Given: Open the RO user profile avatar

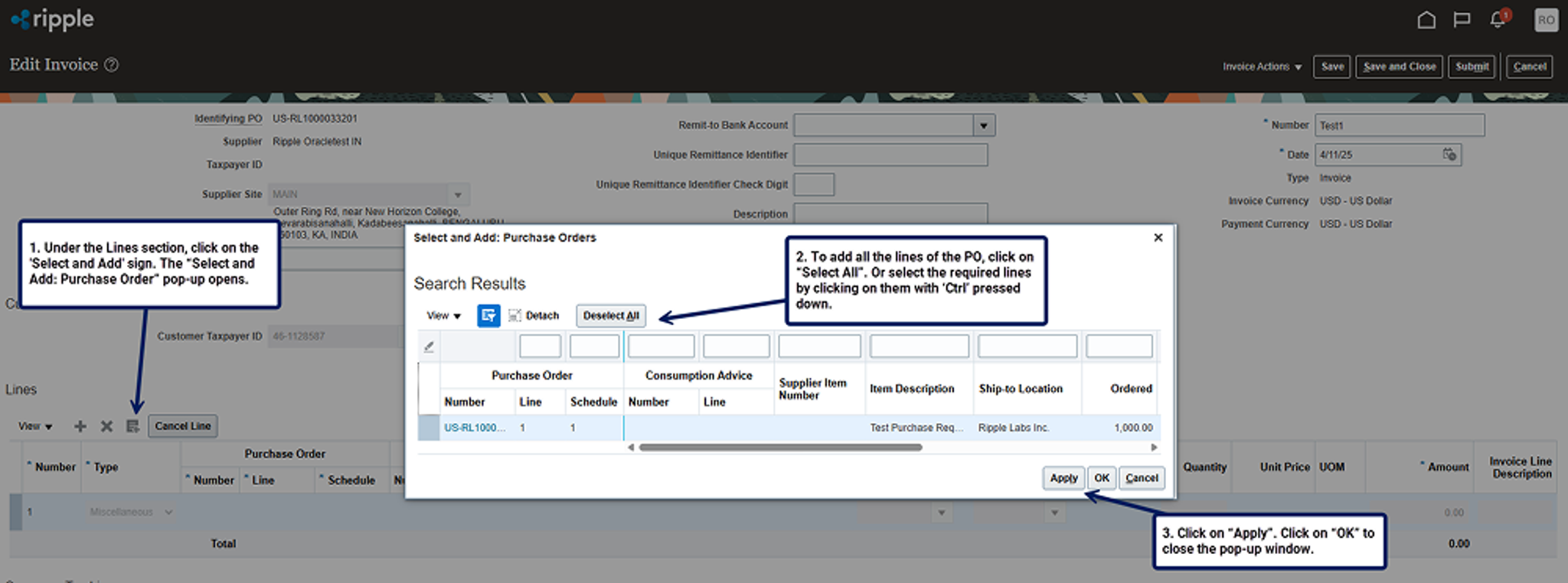Looking at the screenshot, I should [1547, 20].
